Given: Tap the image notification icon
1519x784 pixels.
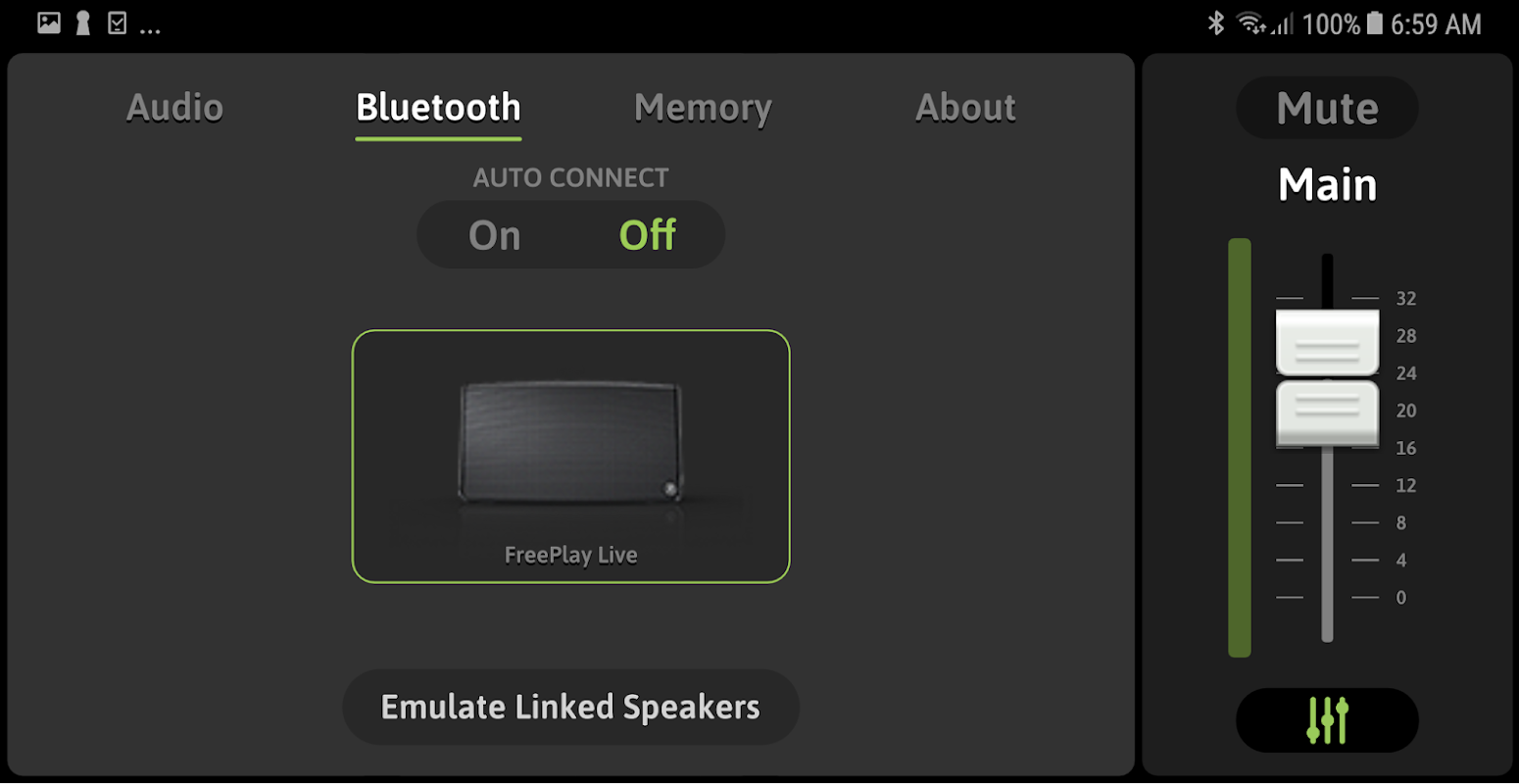Looking at the screenshot, I should 49,23.
